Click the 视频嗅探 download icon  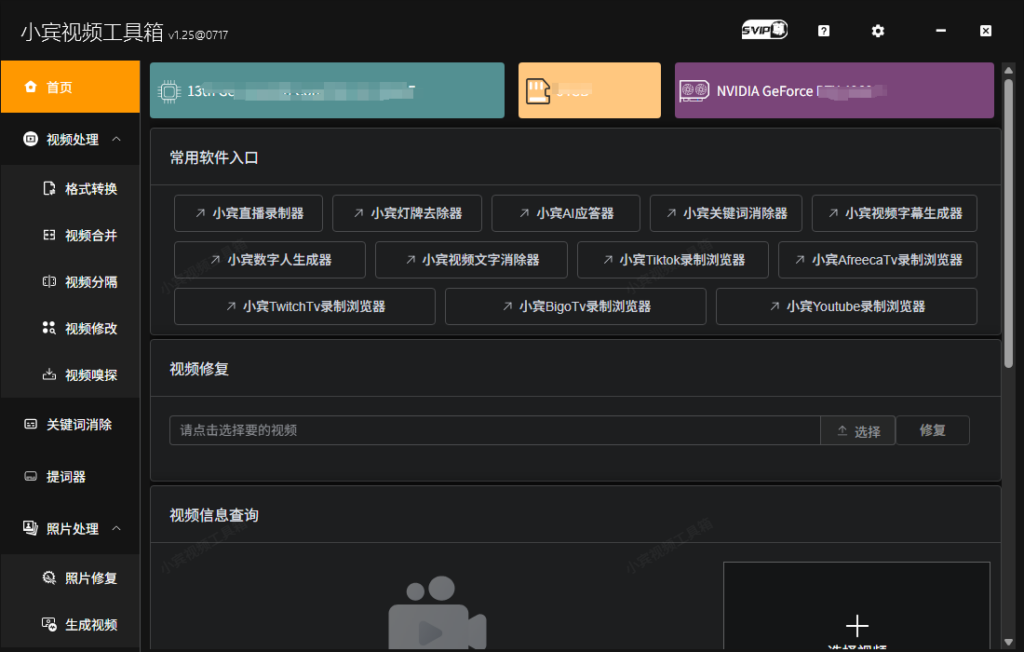(x=49, y=374)
